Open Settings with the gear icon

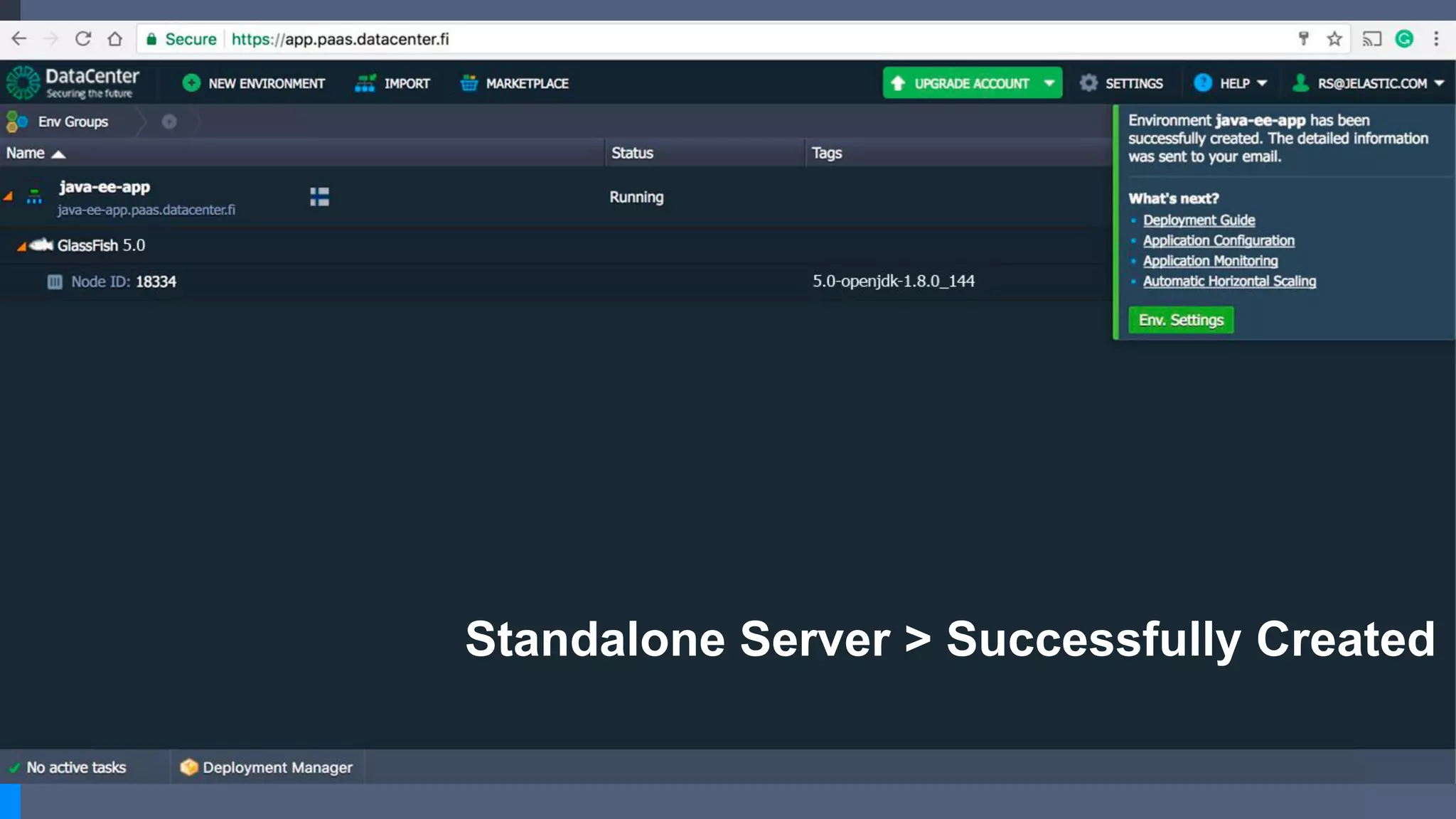[1121, 83]
